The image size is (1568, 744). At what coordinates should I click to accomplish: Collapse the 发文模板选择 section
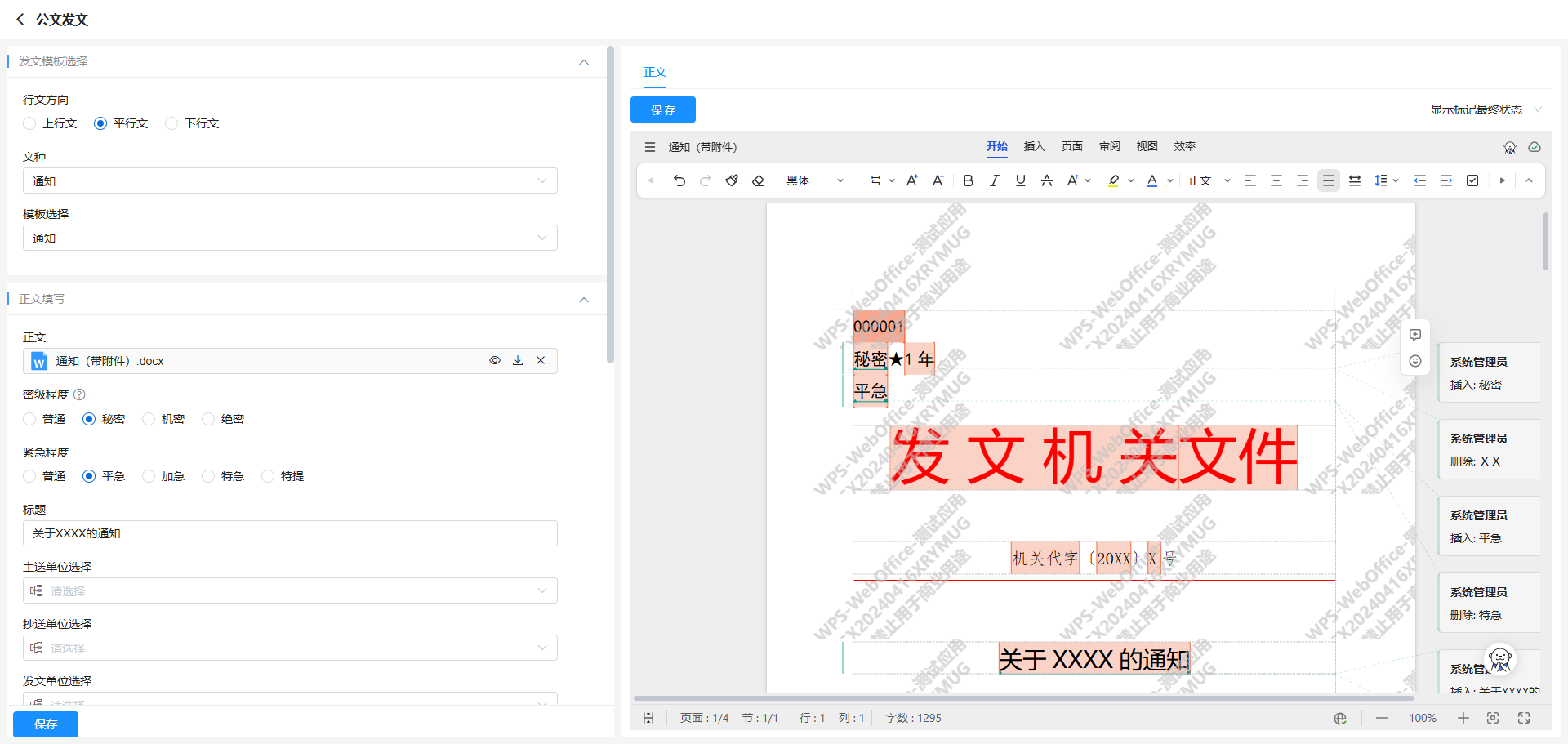[584, 62]
